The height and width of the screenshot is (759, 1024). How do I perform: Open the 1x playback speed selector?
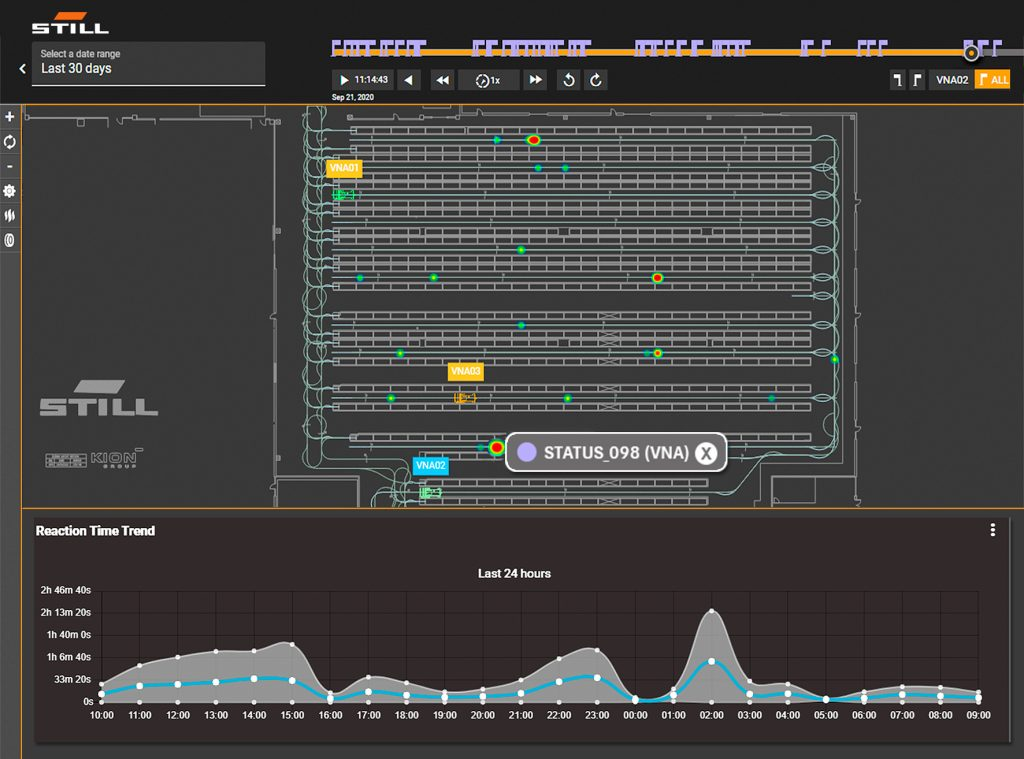[x=489, y=80]
